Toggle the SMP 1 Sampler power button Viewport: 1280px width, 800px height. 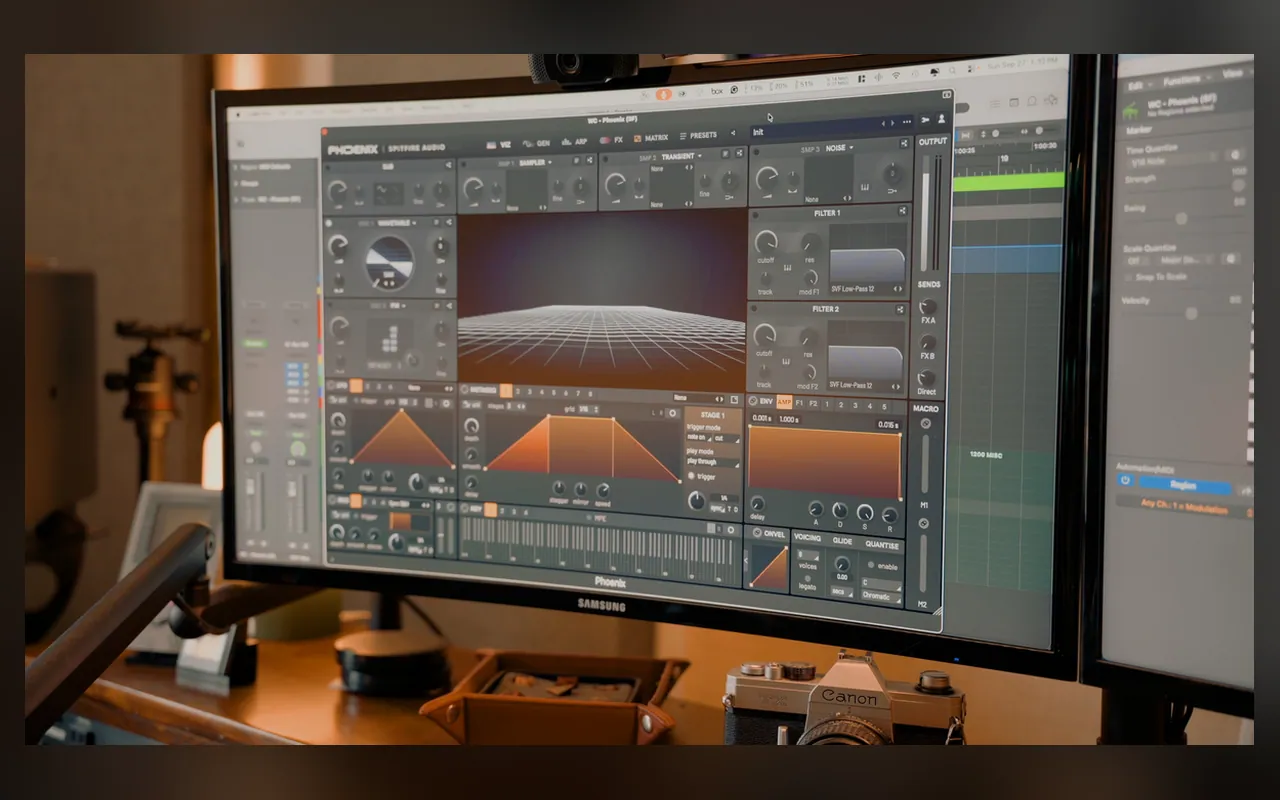coord(464,164)
